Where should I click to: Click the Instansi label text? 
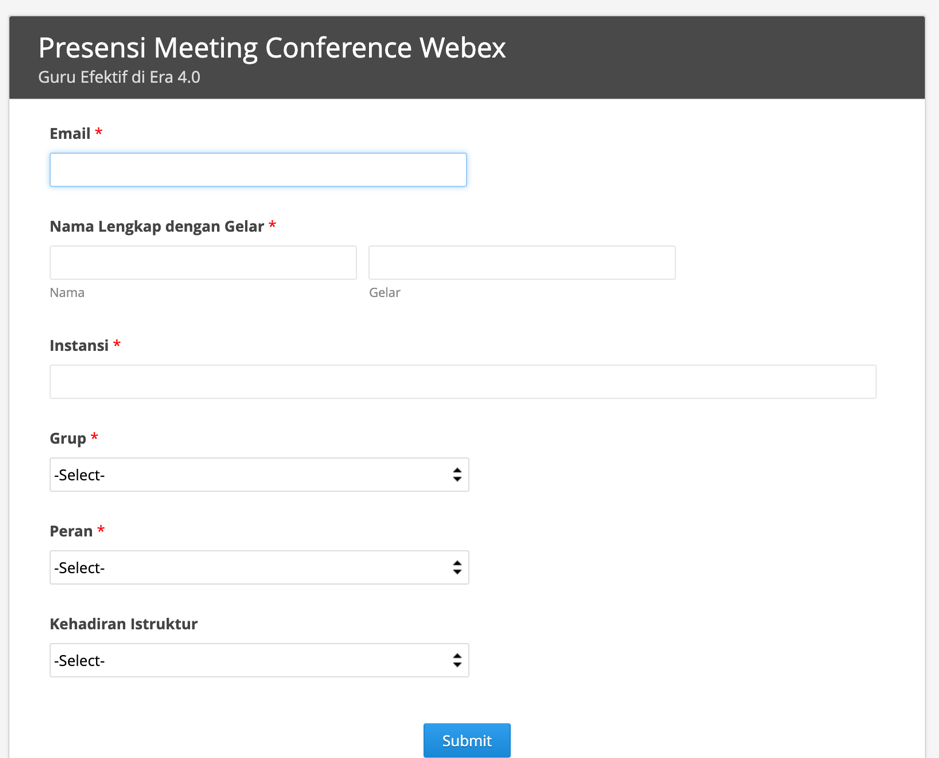coord(79,345)
